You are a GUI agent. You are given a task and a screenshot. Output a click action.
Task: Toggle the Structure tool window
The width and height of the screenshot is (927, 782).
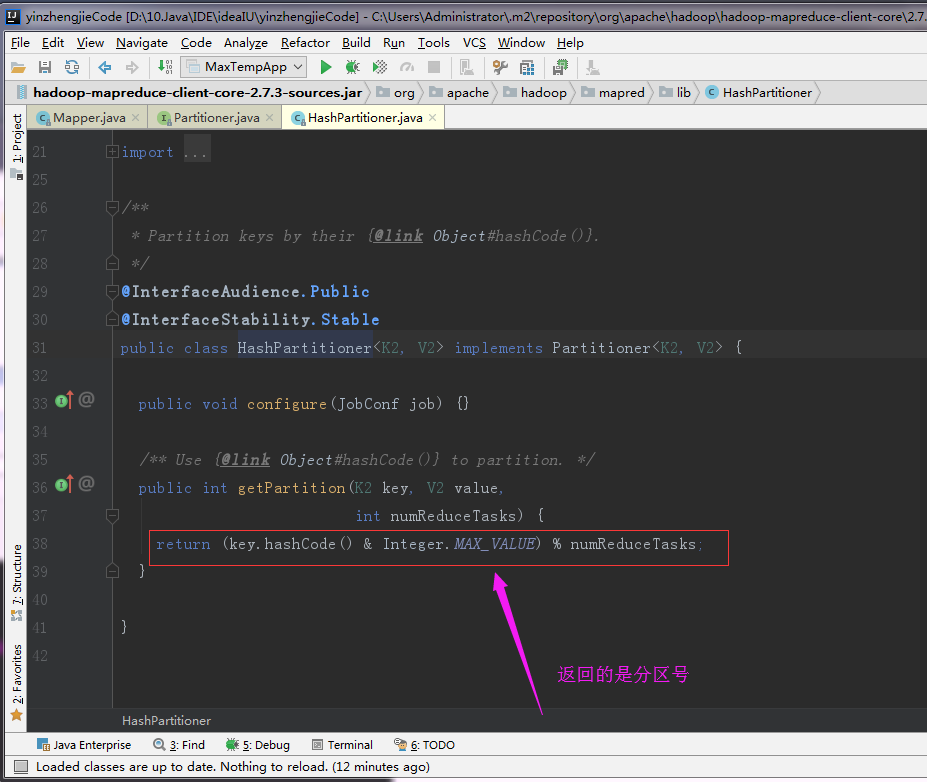[17, 582]
